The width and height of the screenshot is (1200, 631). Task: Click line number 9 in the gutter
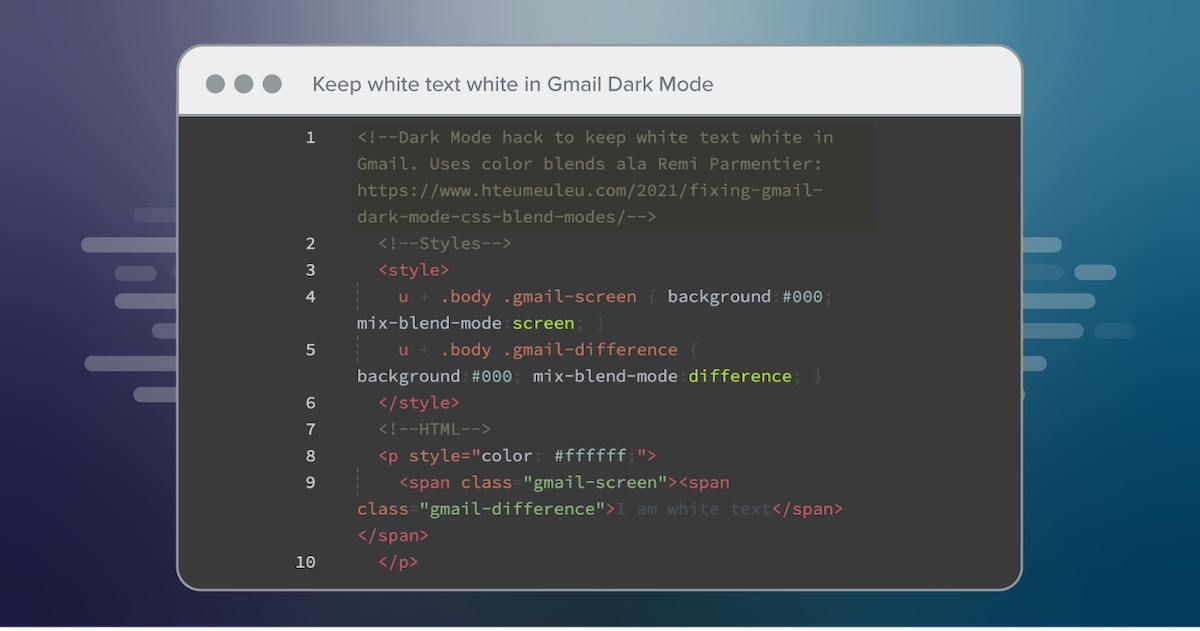click(x=310, y=482)
